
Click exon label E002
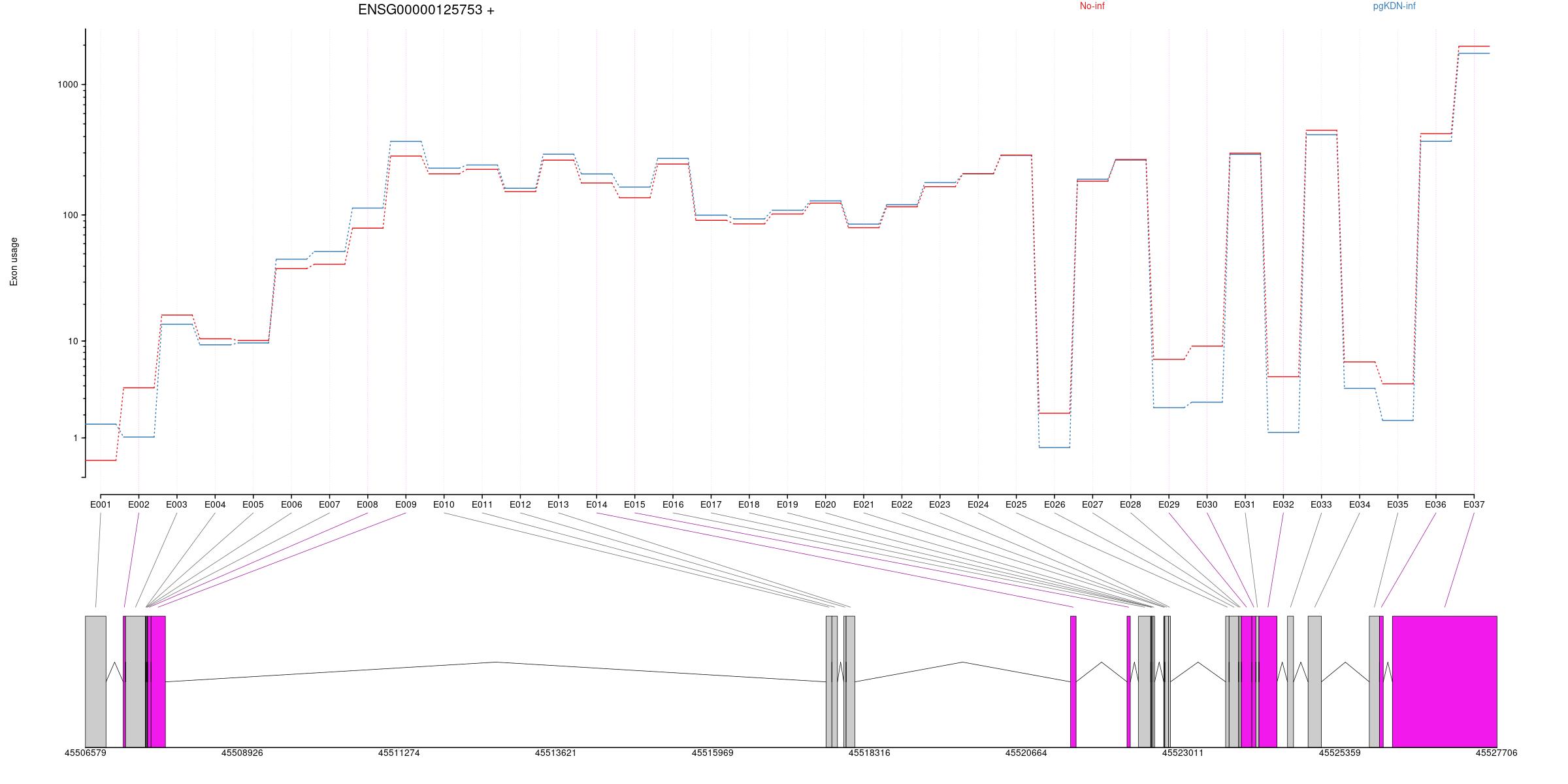coord(139,504)
